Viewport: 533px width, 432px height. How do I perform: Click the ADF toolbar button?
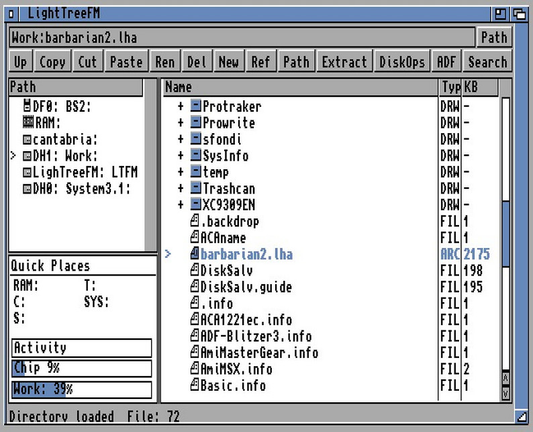pyautogui.click(x=447, y=62)
